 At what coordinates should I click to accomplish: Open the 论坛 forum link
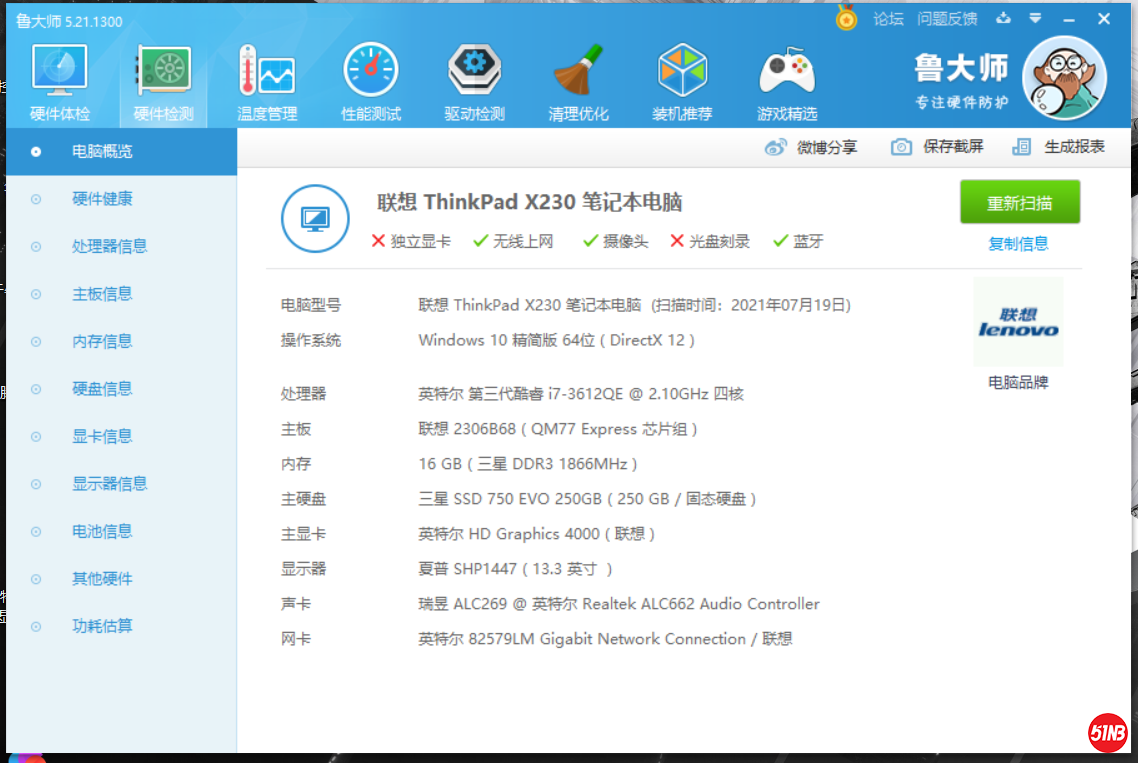[x=888, y=18]
